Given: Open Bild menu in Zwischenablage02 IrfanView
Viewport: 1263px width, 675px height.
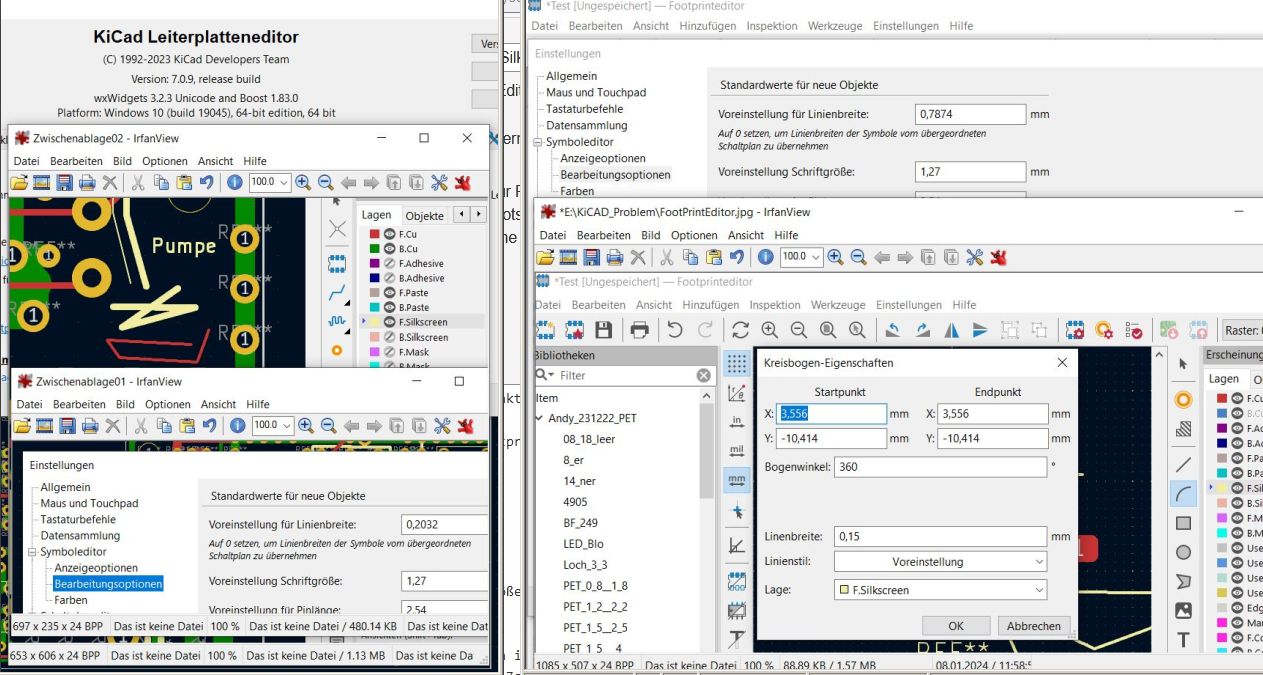Looking at the screenshot, I should click(x=122, y=161).
